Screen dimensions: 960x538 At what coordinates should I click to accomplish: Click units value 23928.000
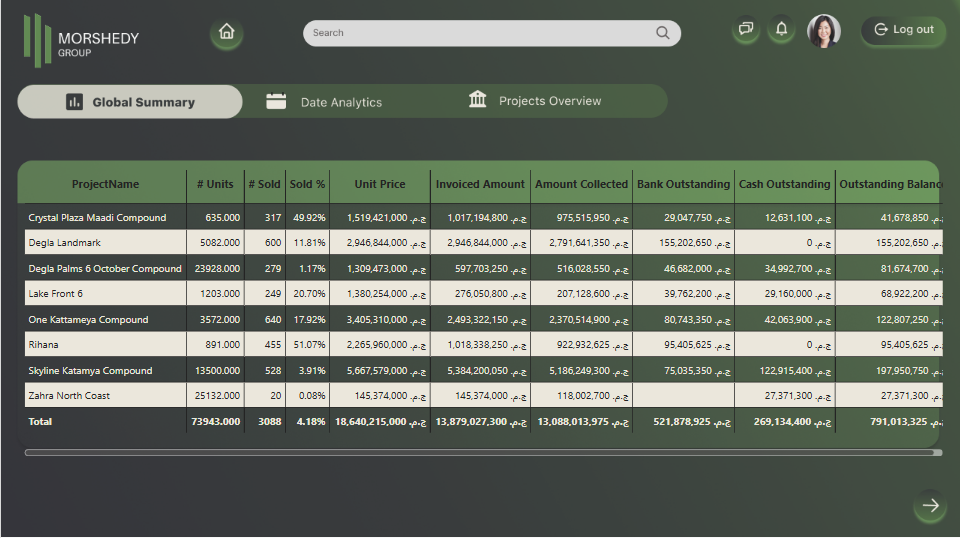coord(217,269)
